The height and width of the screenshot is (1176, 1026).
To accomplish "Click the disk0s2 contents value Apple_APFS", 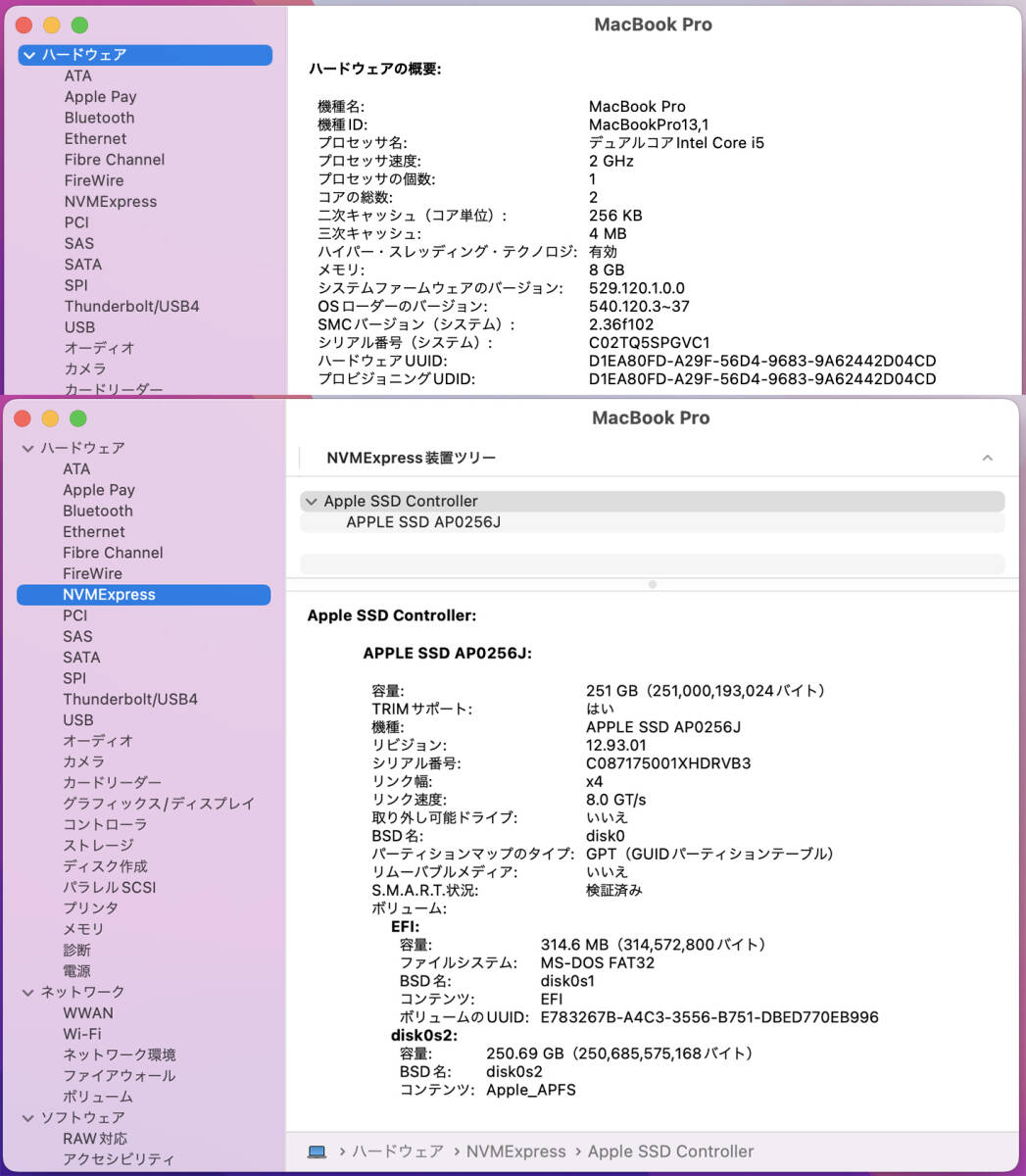I will tap(531, 1090).
